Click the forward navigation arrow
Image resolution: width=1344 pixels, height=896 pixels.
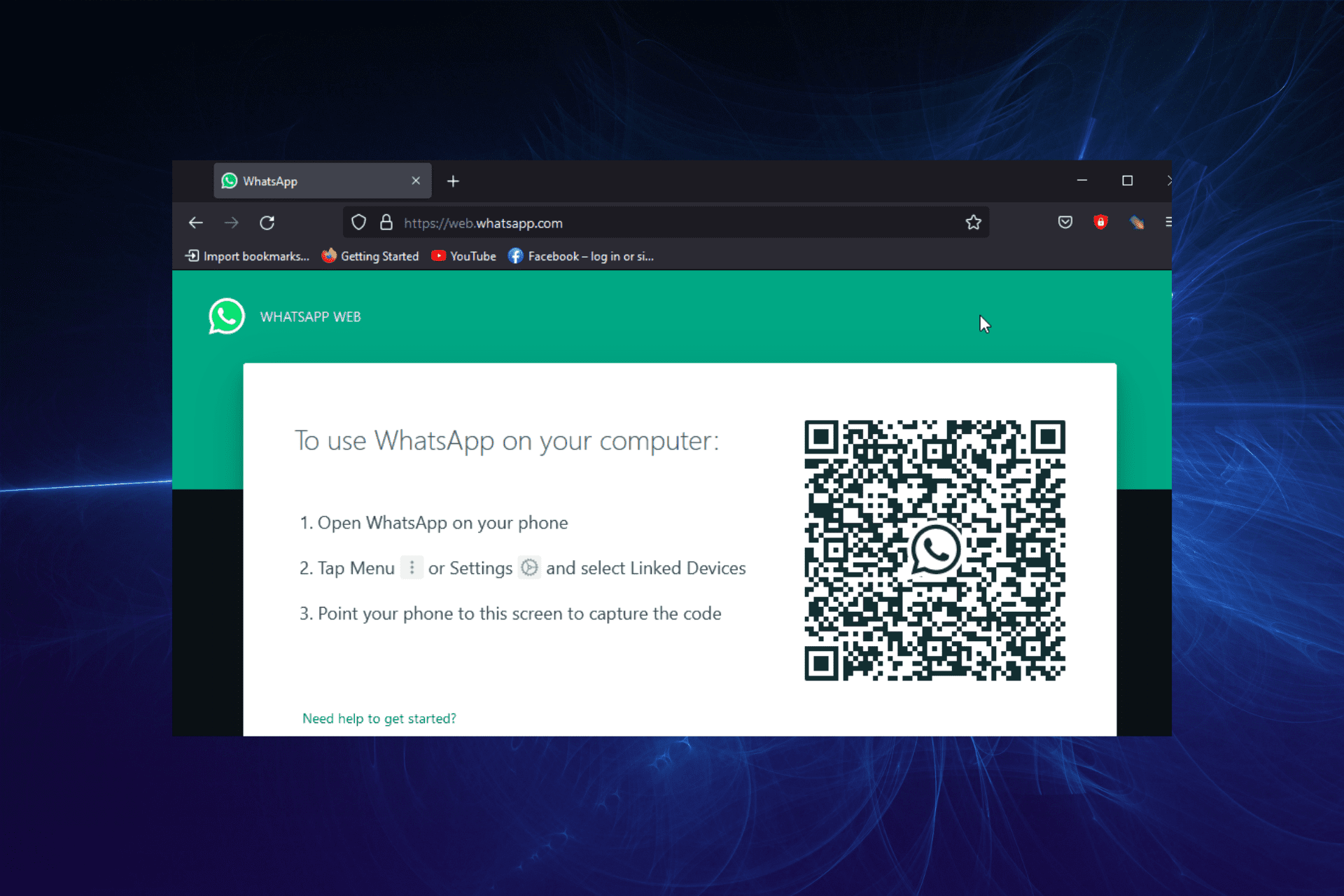(x=231, y=223)
